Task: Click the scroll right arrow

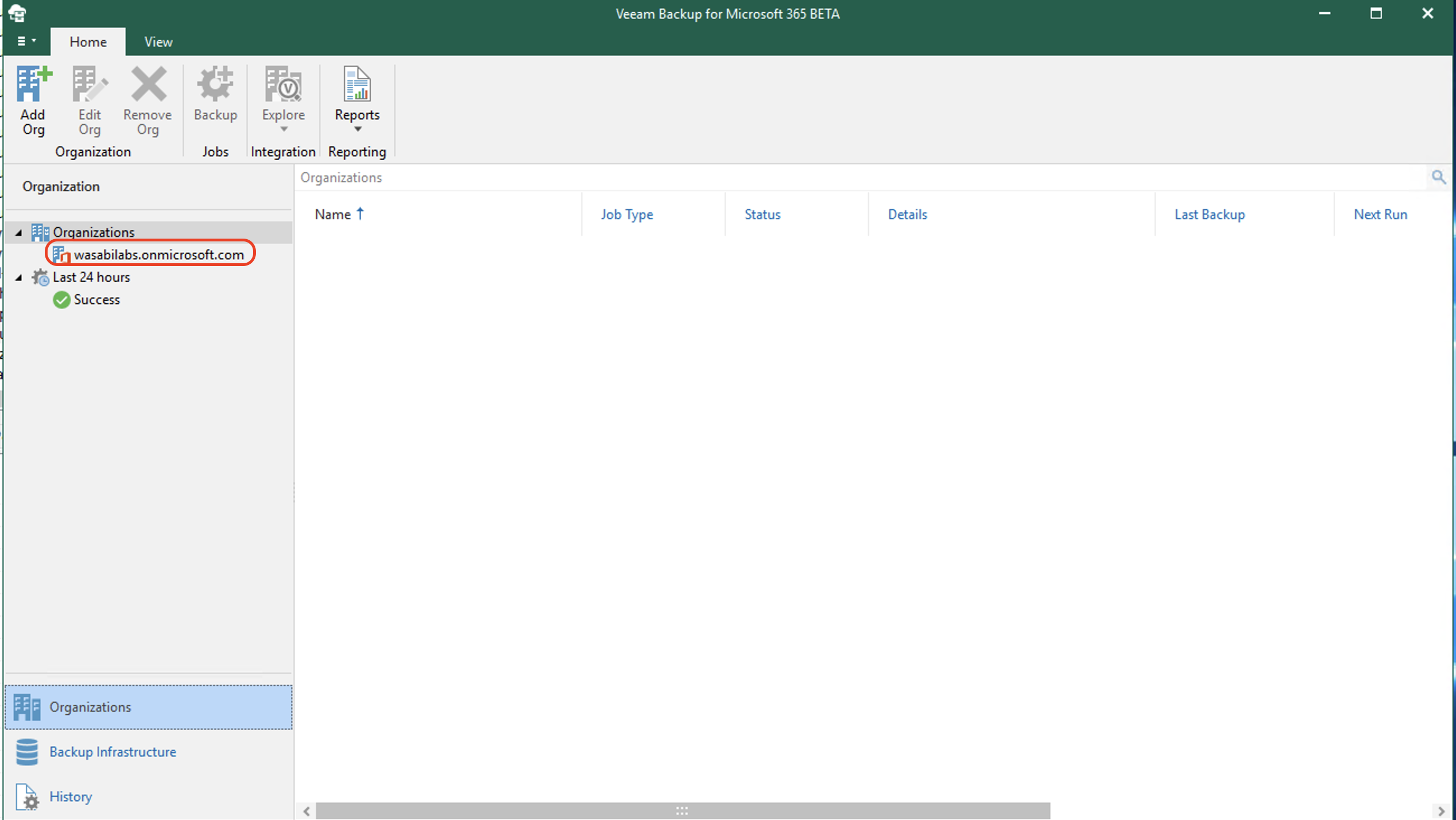Action: click(x=1441, y=811)
